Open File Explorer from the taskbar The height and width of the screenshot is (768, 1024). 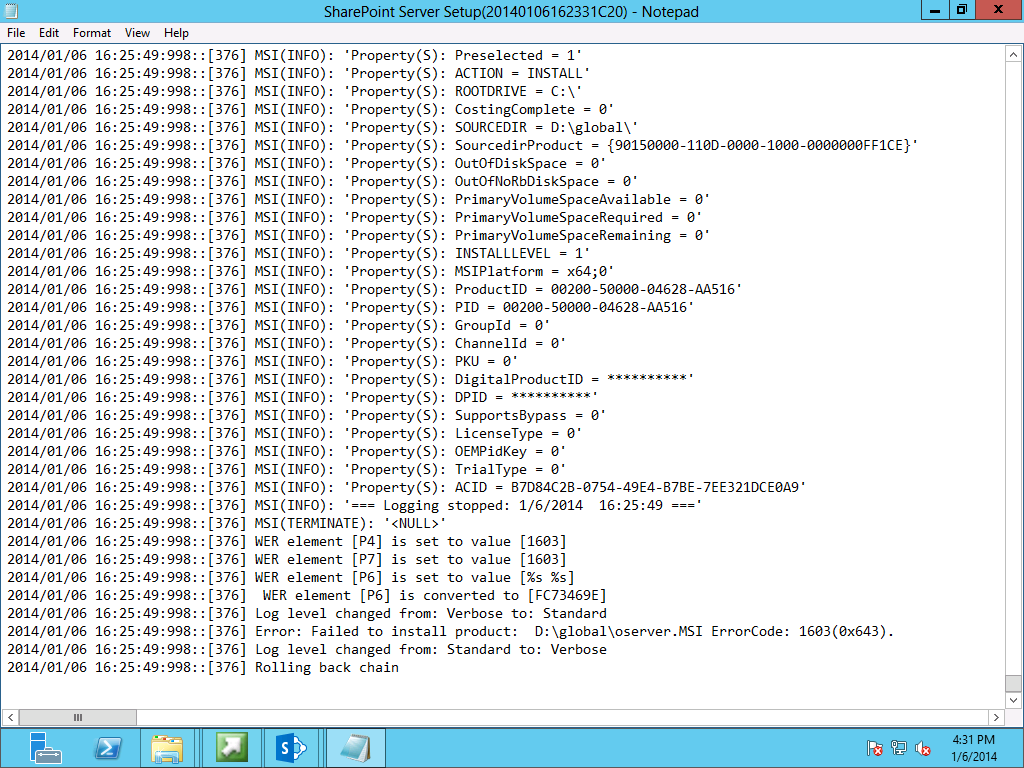pyautogui.click(x=169, y=747)
